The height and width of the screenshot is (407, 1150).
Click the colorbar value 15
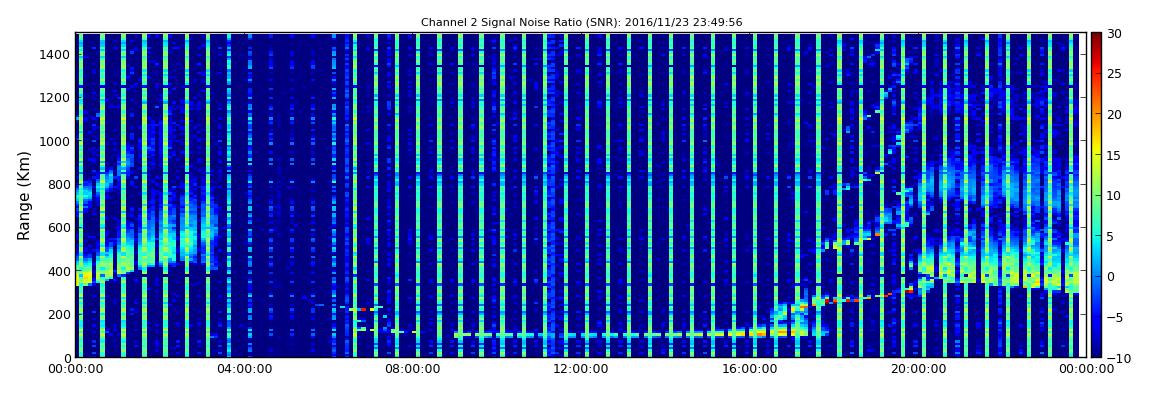(x=1115, y=155)
